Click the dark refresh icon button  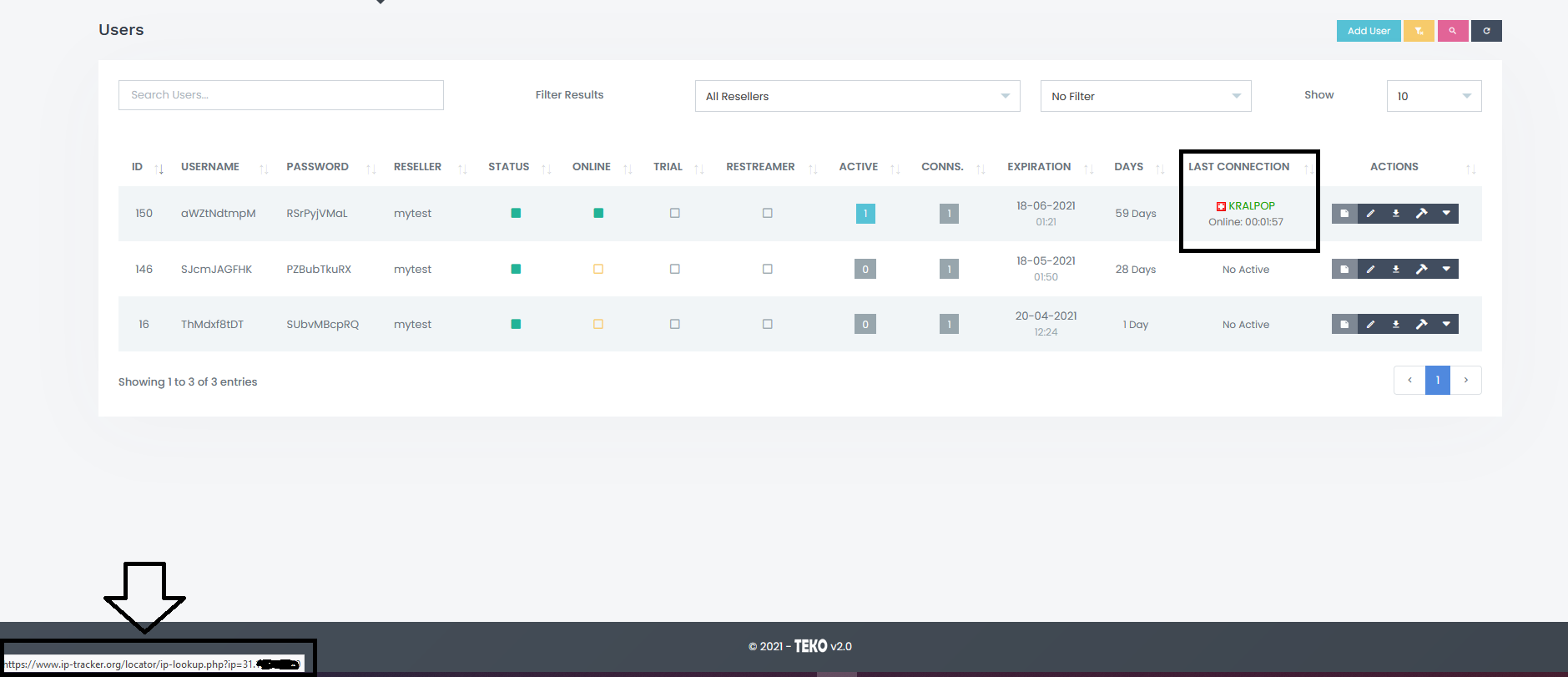(x=1486, y=31)
